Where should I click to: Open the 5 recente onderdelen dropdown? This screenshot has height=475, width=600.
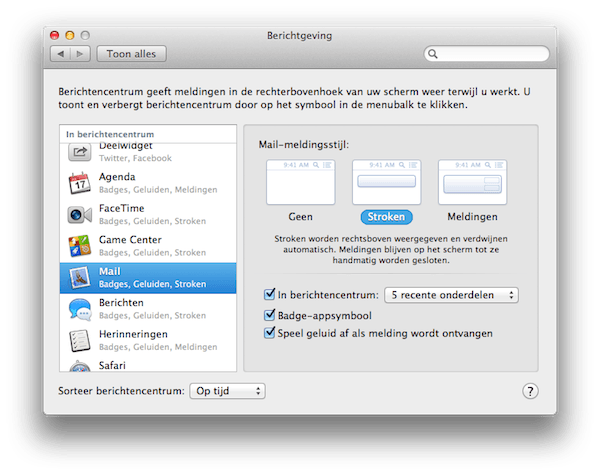pos(451,295)
